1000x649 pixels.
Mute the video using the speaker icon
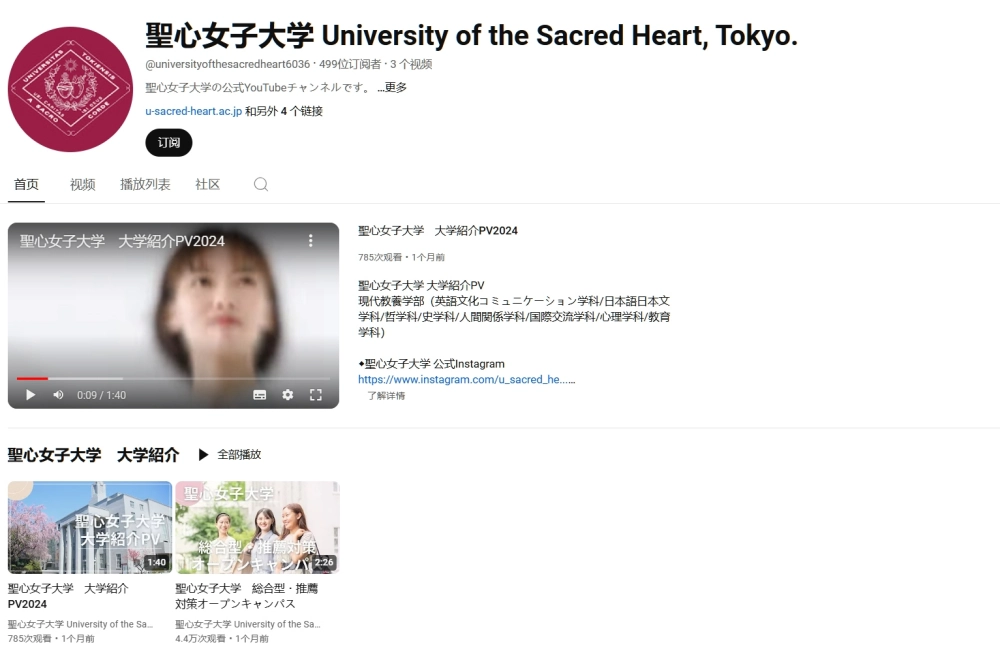(x=58, y=395)
